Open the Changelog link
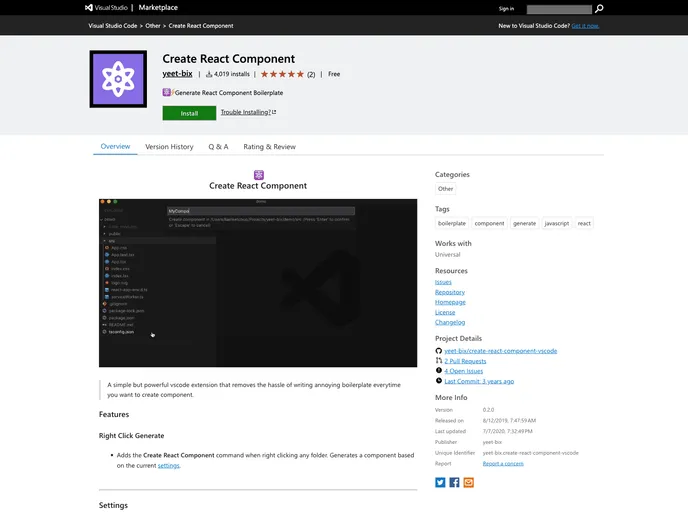The height and width of the screenshot is (512, 688). click(x=450, y=322)
